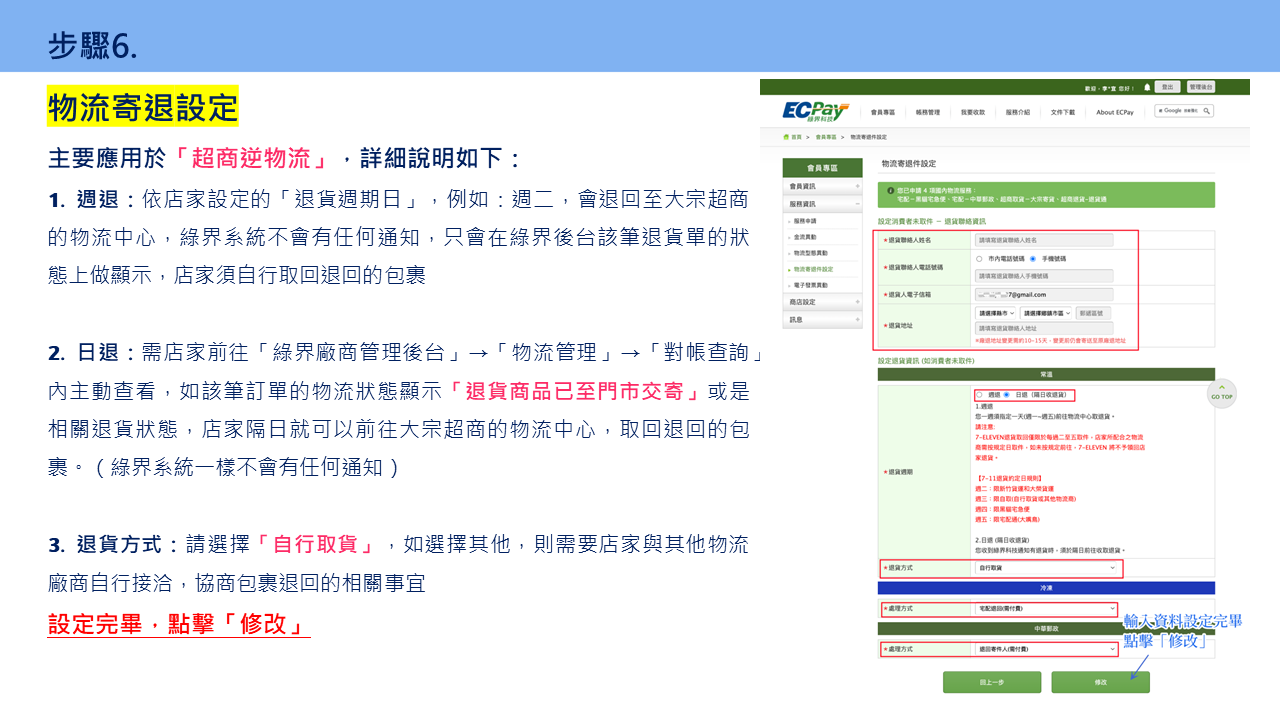Open 電子發票異動 in the sidebar
This screenshot has width=1280, height=720.
click(x=813, y=285)
